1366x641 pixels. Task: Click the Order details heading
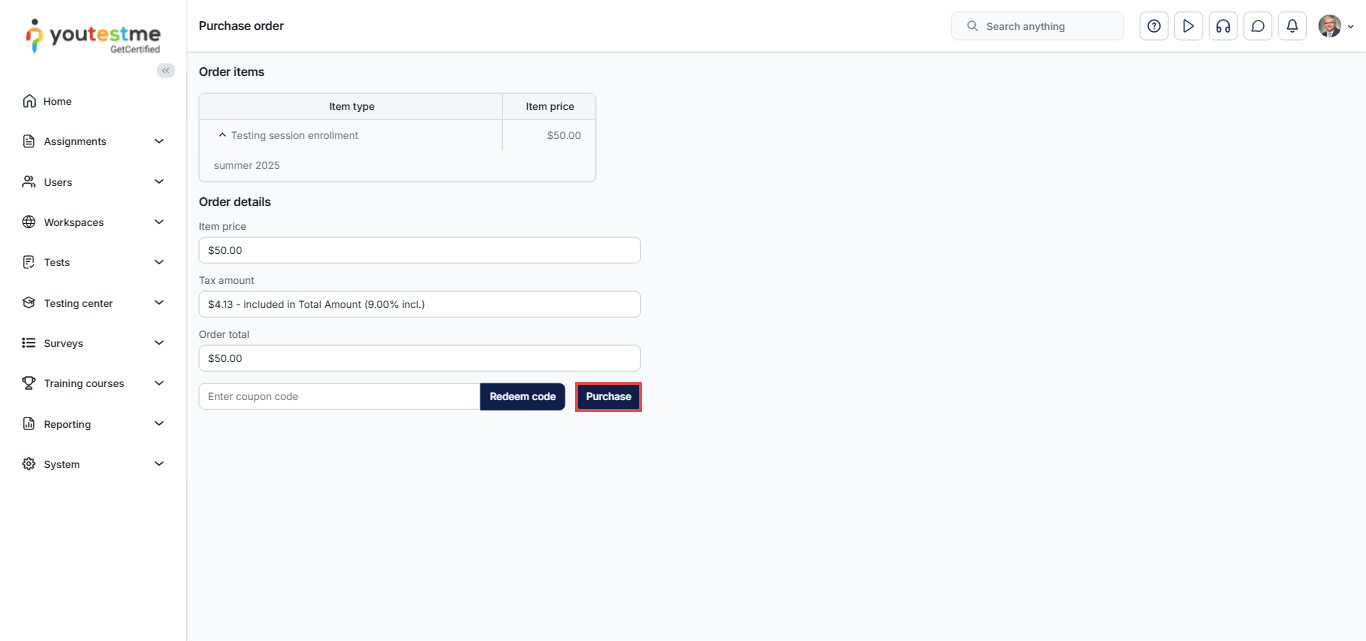click(235, 202)
